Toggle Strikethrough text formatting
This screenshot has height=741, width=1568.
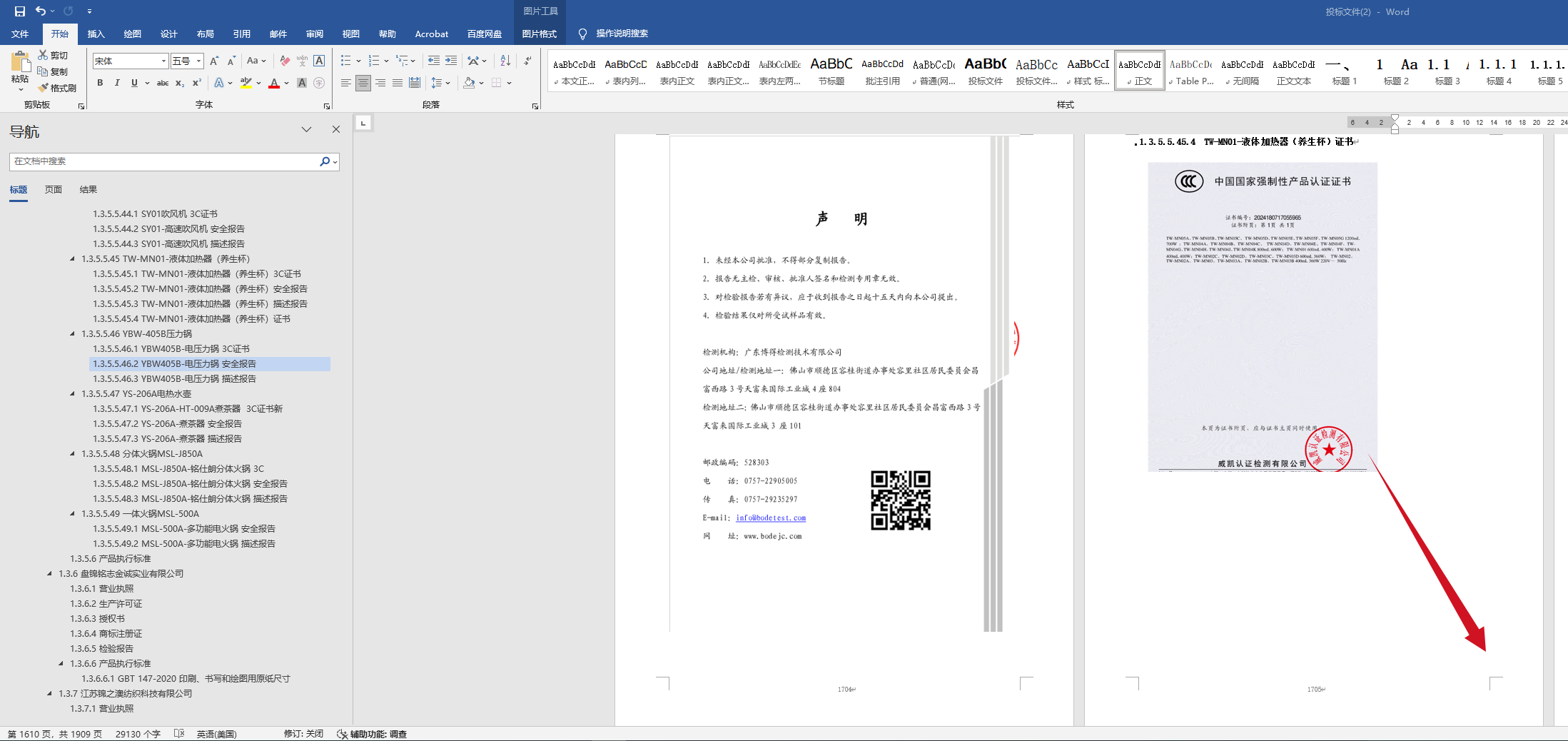tap(163, 83)
